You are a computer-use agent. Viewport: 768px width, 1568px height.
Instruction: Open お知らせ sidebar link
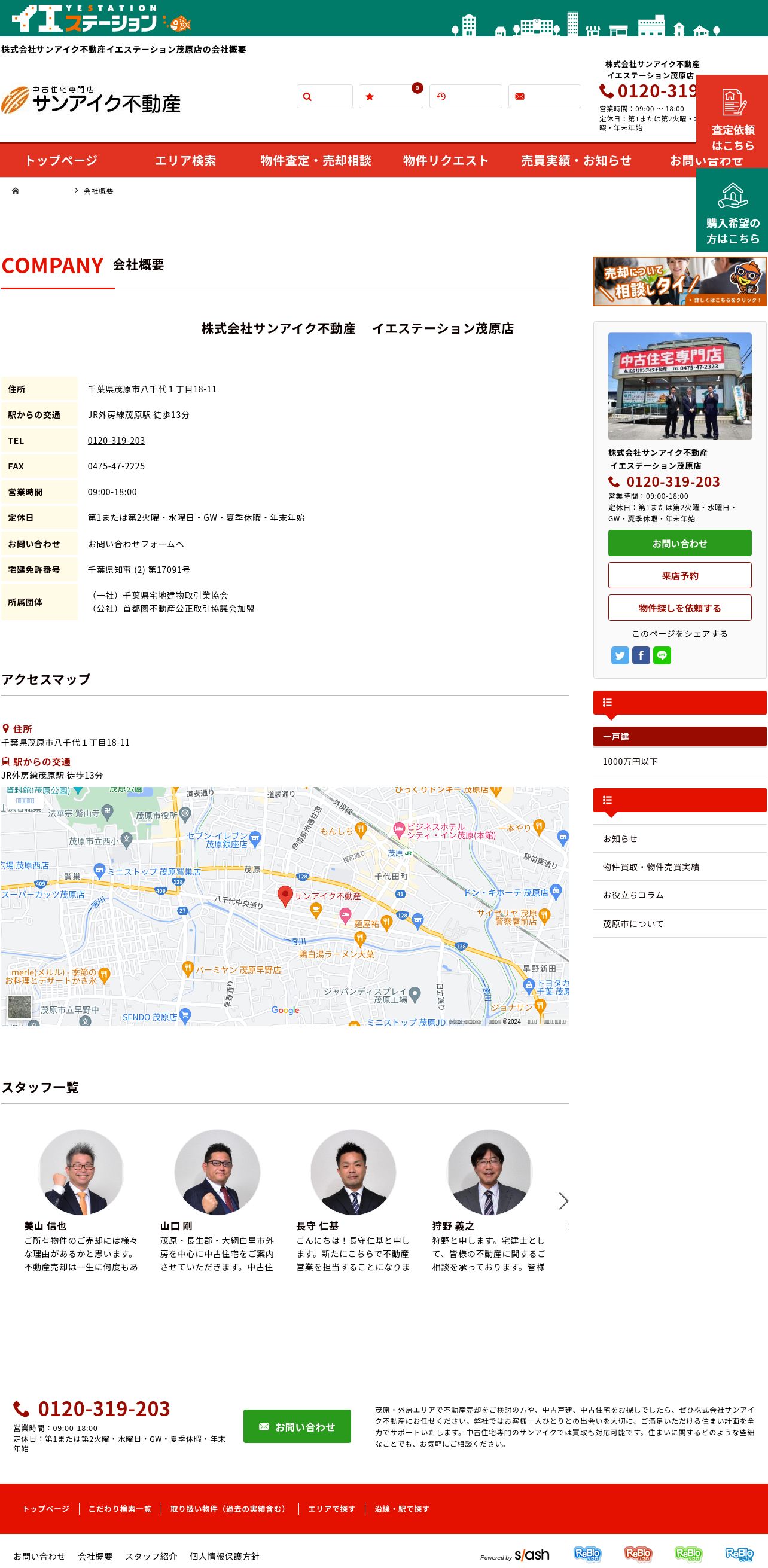(x=679, y=838)
